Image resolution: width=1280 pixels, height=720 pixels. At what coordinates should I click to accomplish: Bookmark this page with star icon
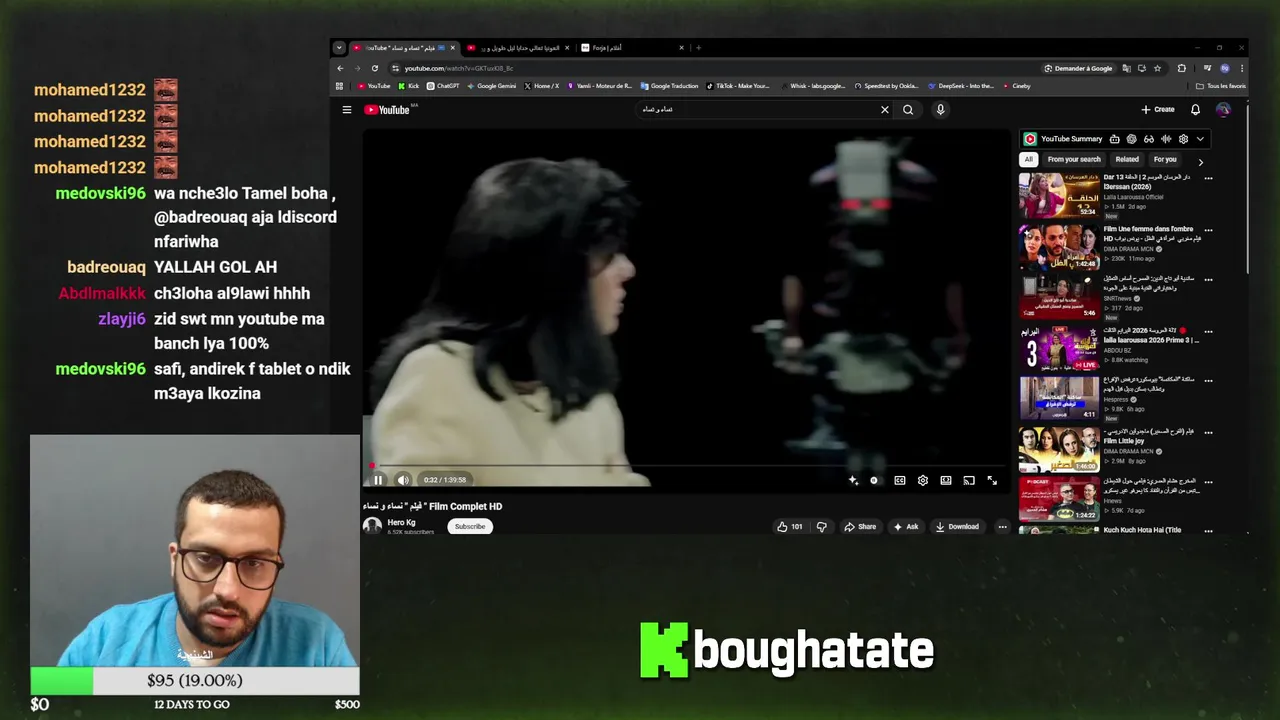point(1157,68)
